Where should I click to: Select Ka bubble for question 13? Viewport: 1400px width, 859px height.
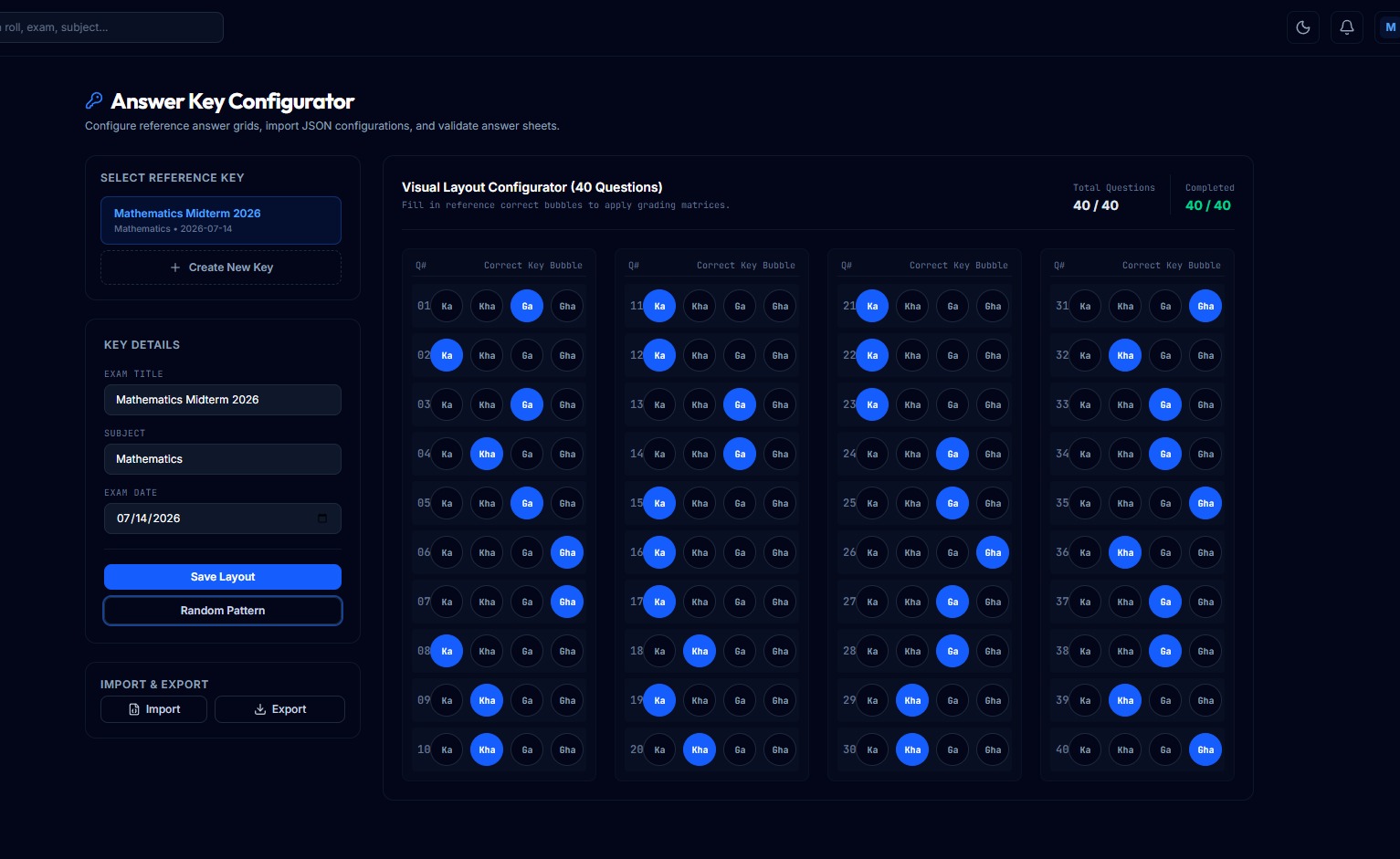(659, 404)
